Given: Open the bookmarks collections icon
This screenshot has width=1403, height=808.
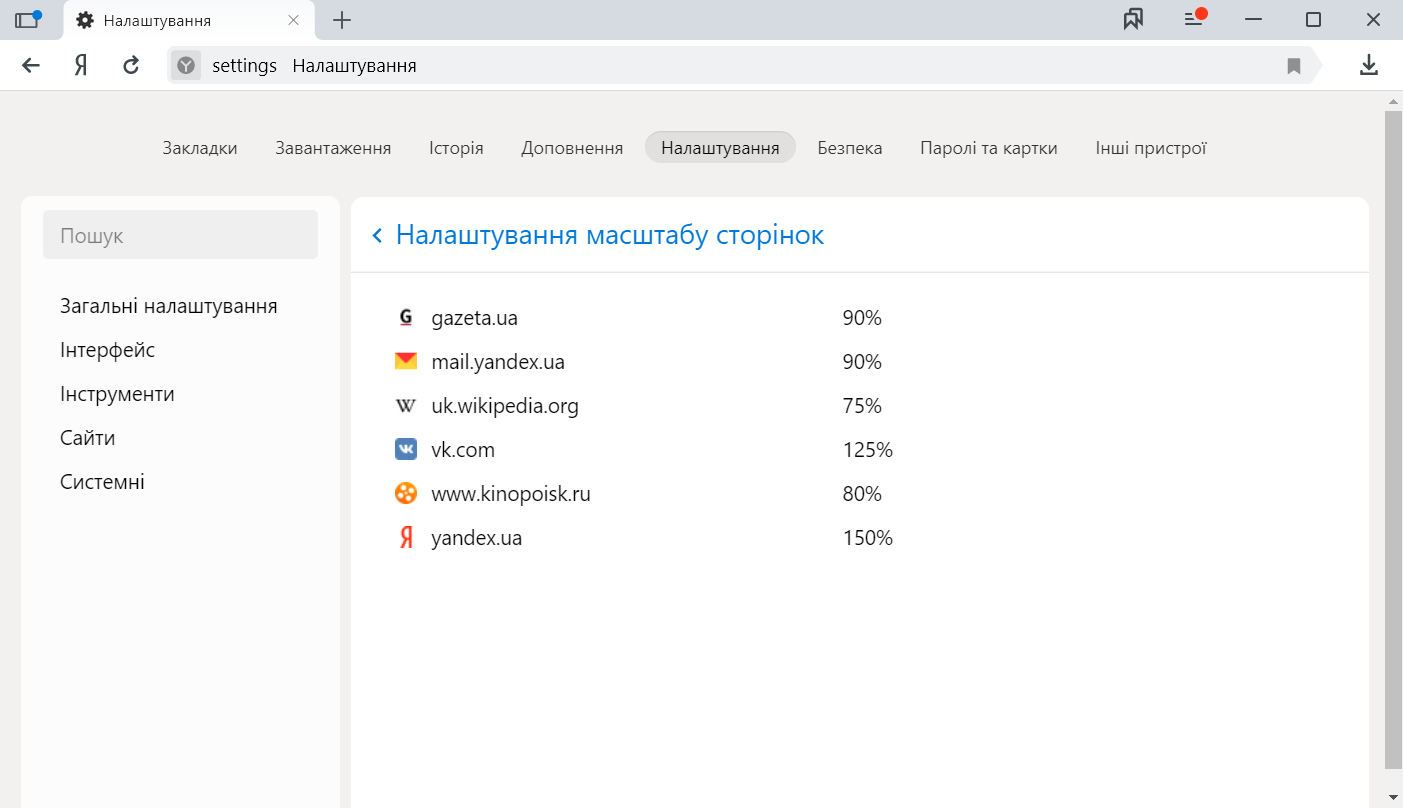Looking at the screenshot, I should [1133, 20].
